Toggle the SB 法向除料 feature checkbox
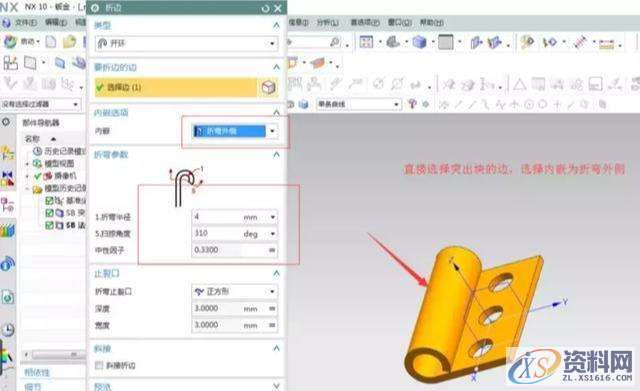 pyautogui.click(x=49, y=225)
